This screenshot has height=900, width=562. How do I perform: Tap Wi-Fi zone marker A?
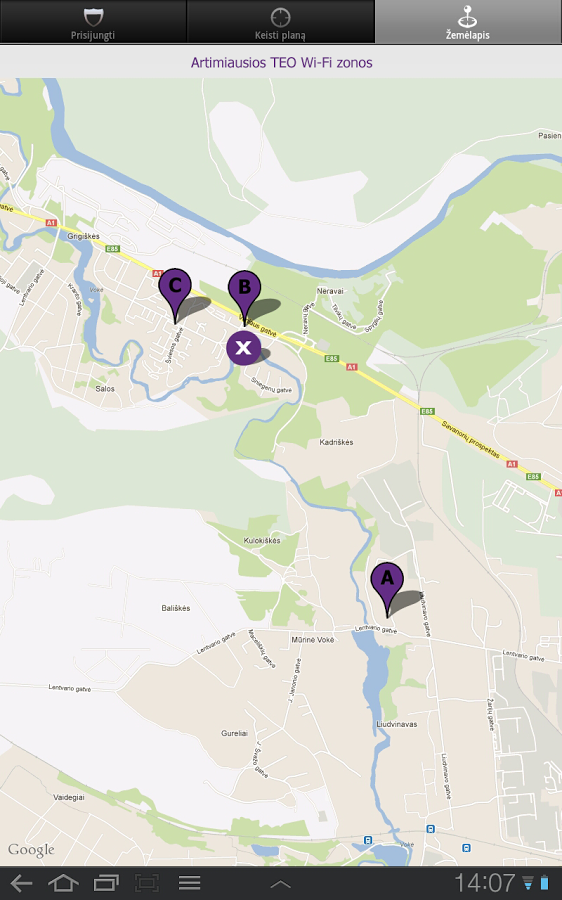387,589
